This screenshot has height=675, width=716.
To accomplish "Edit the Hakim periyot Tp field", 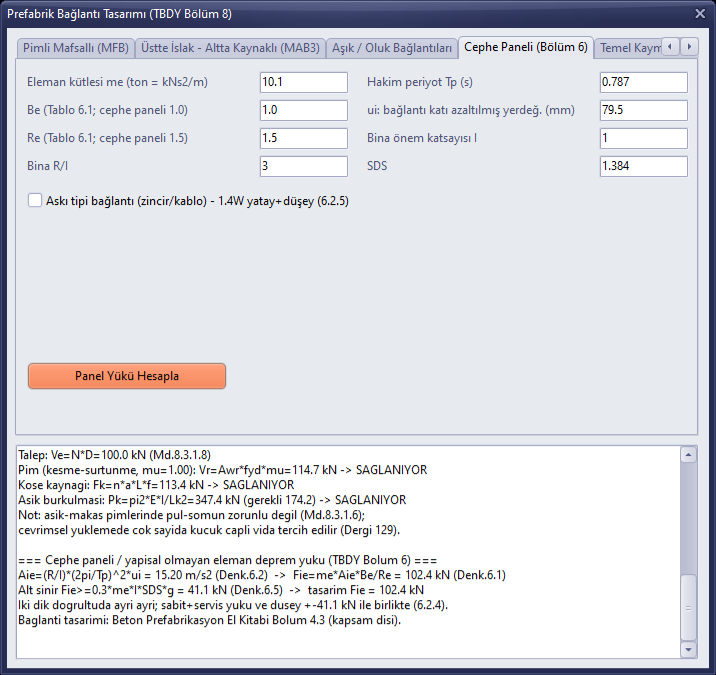I will [x=643, y=82].
